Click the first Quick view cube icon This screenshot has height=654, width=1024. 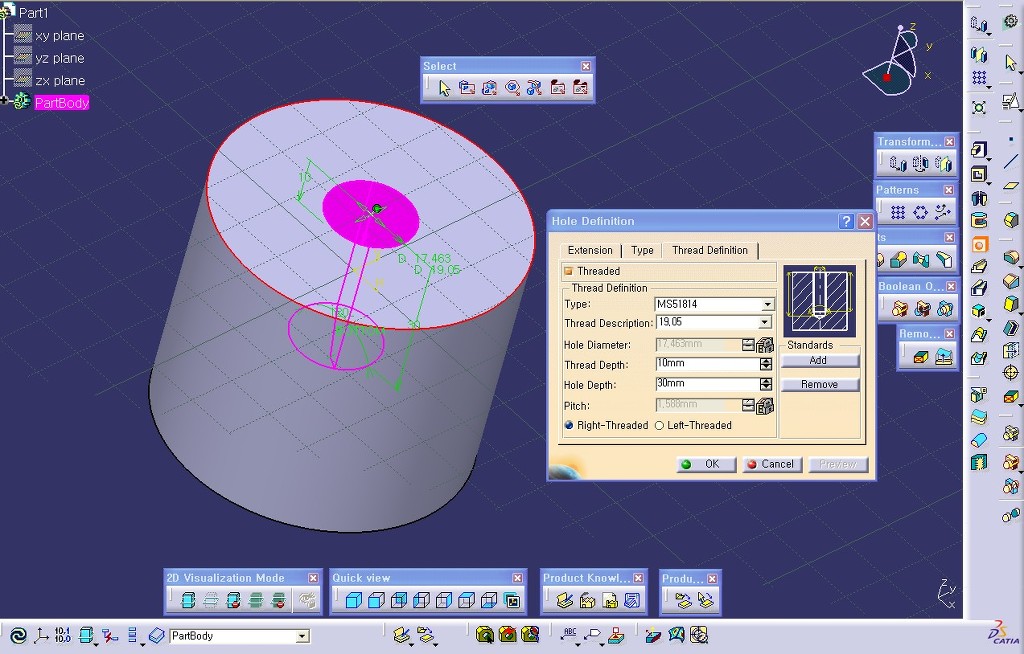coord(353,601)
